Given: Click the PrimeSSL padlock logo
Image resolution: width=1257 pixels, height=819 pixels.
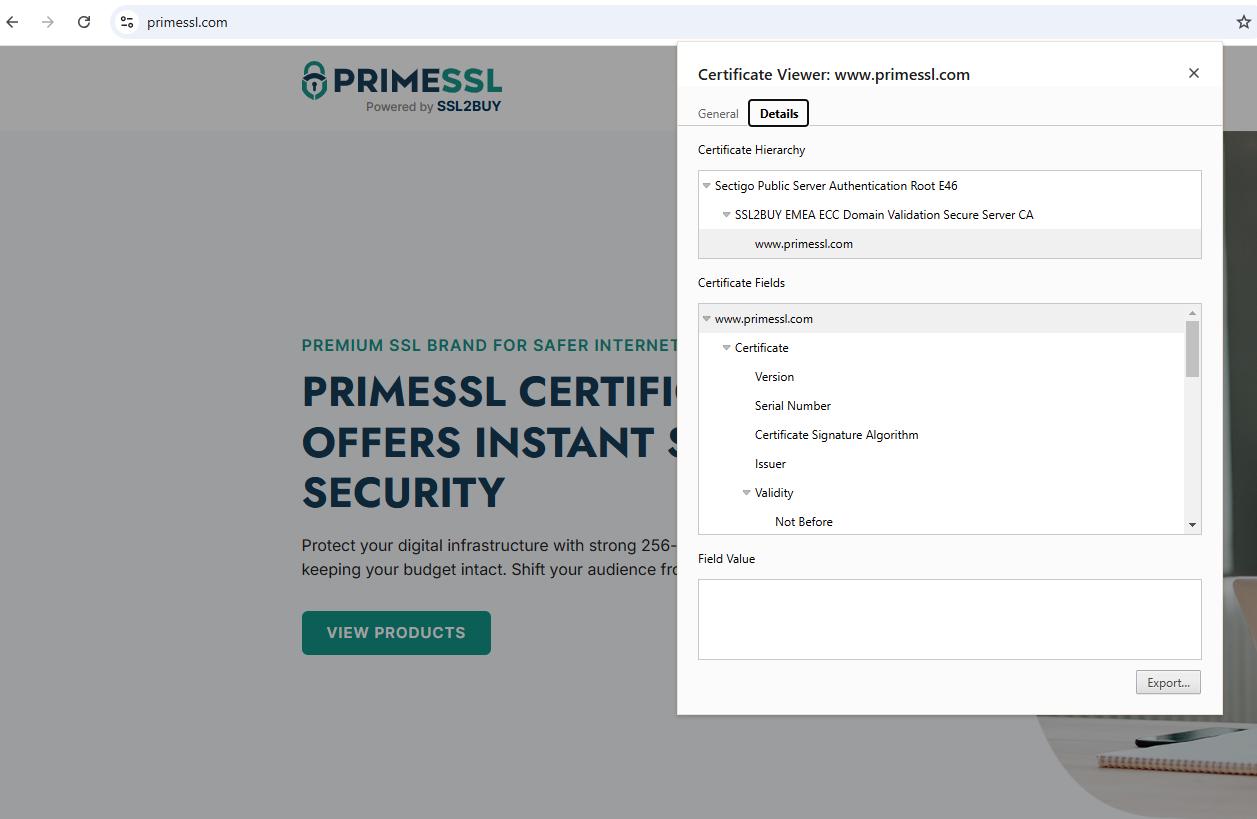Looking at the screenshot, I should (x=315, y=81).
